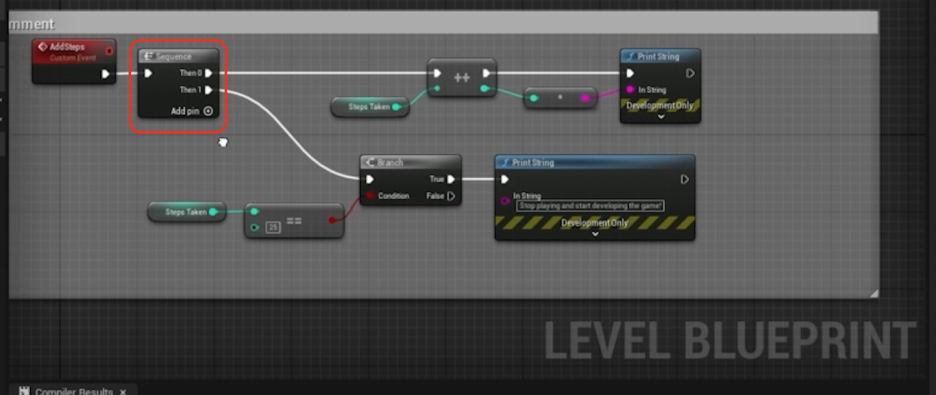936x395 pixels.
Task: Click the Then 1 output pin
Action: click(x=209, y=90)
